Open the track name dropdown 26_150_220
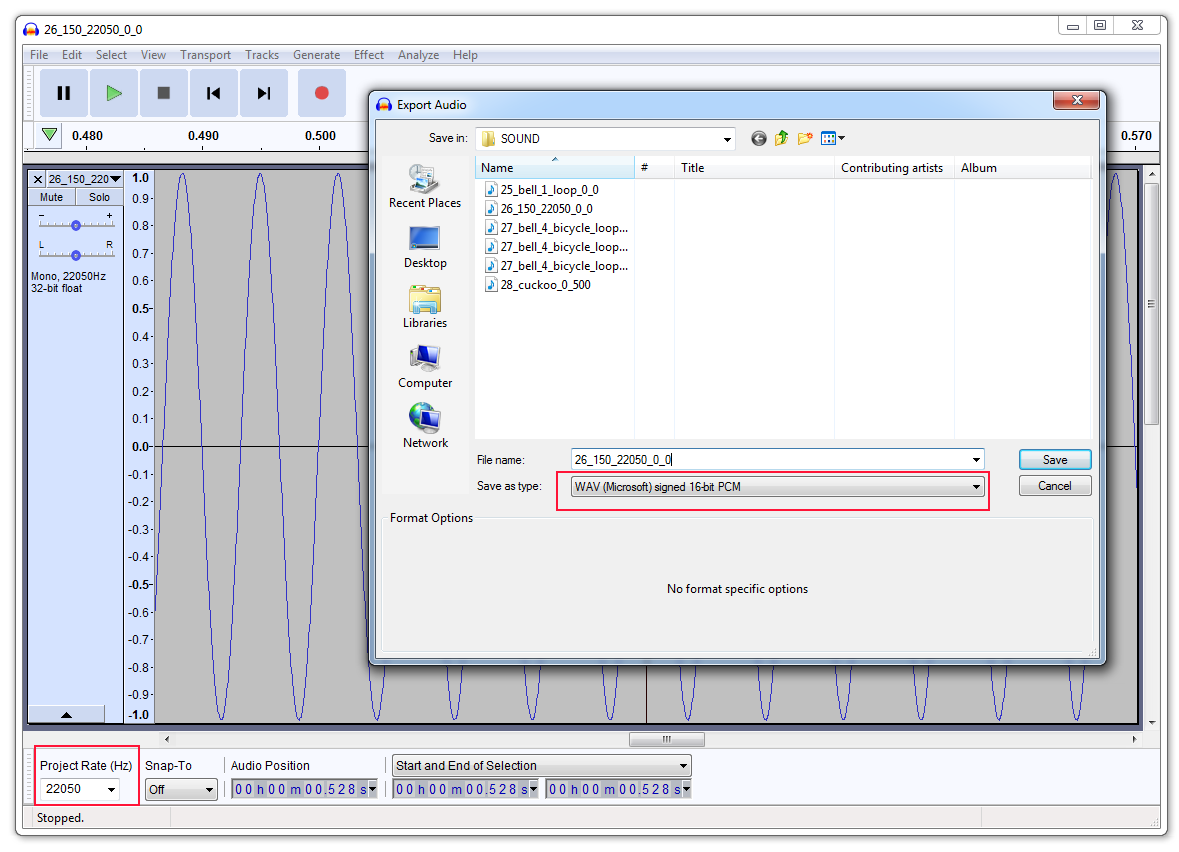The image size is (1179, 852). point(84,179)
